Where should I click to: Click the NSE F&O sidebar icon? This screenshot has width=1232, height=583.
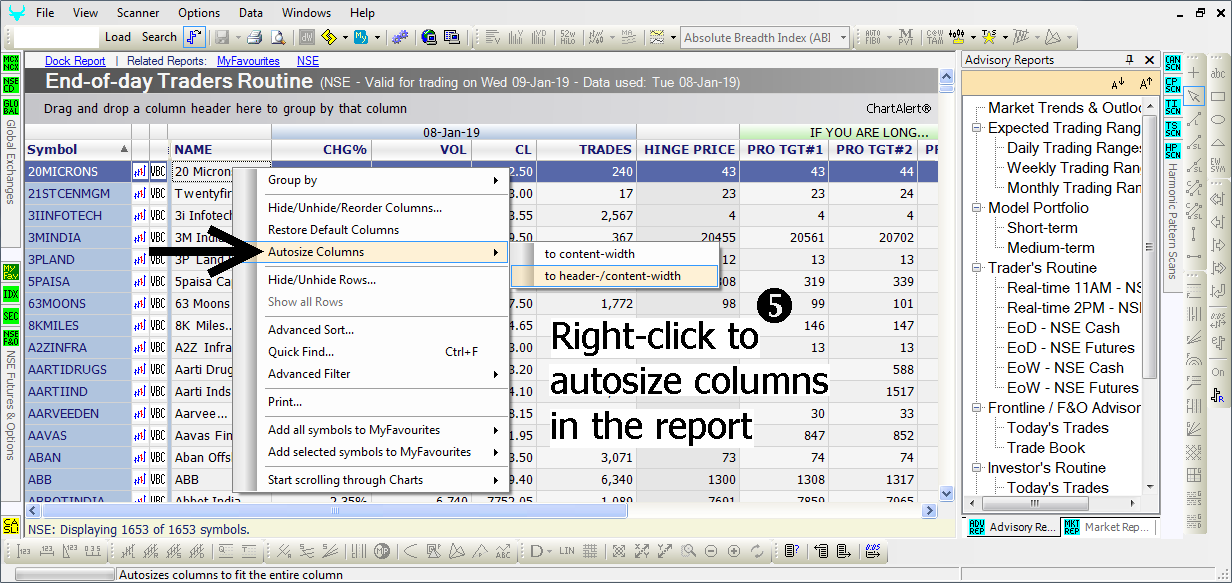pyautogui.click(x=11, y=338)
